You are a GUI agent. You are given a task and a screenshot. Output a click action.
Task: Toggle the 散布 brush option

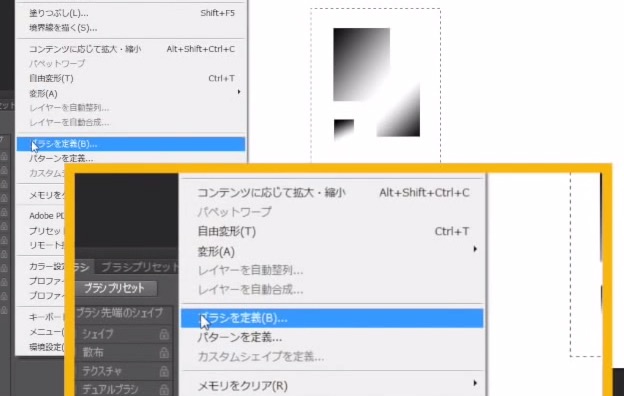tap(93, 353)
